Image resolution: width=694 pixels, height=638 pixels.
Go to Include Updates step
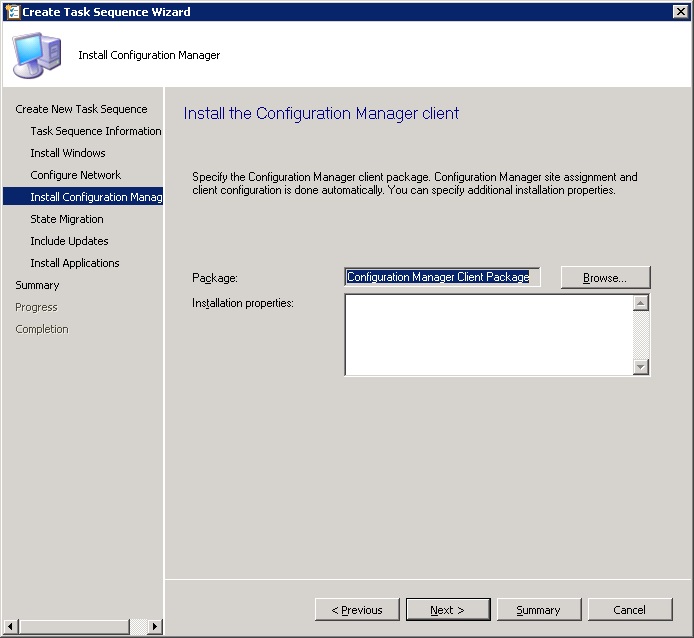(x=69, y=241)
